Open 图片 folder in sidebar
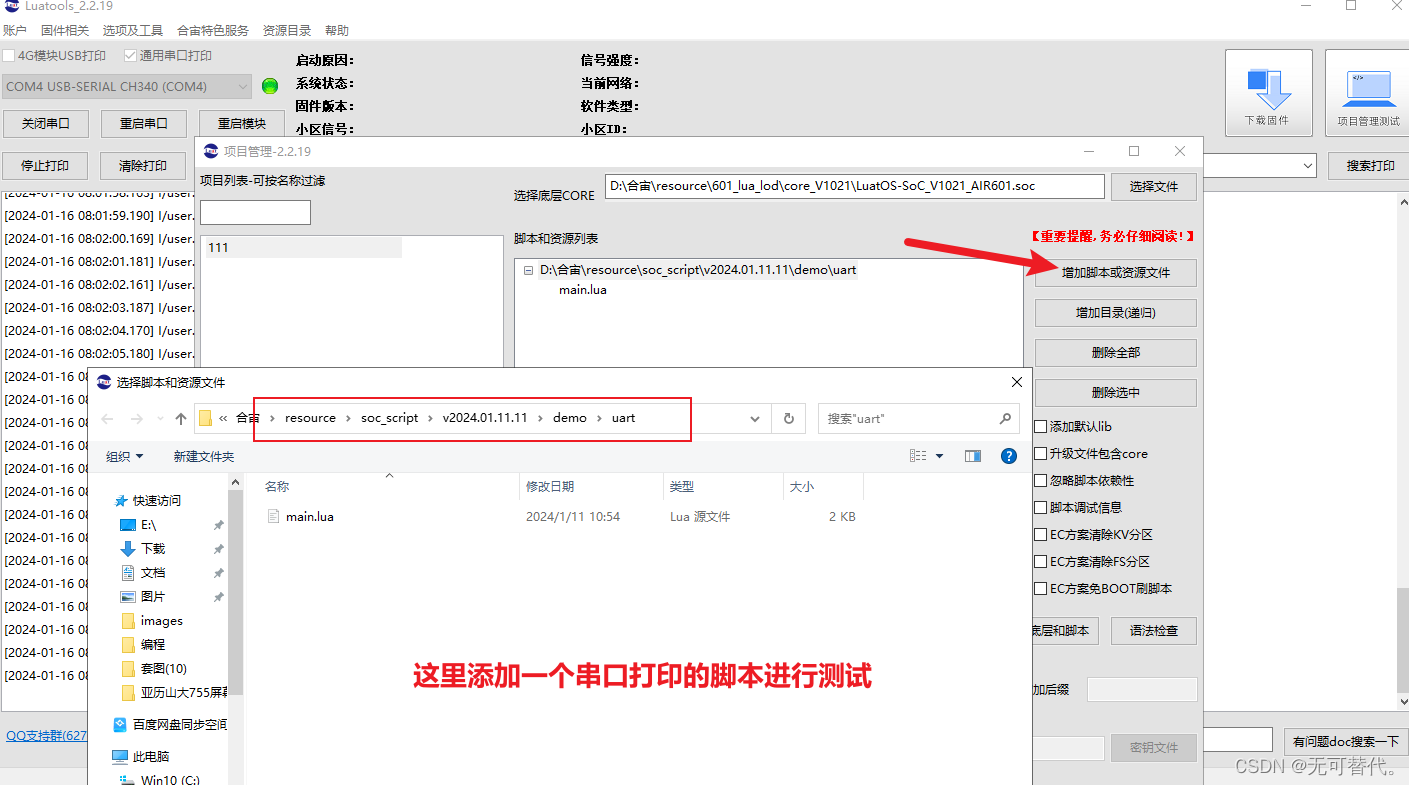The height and width of the screenshot is (785, 1409). [x=153, y=596]
